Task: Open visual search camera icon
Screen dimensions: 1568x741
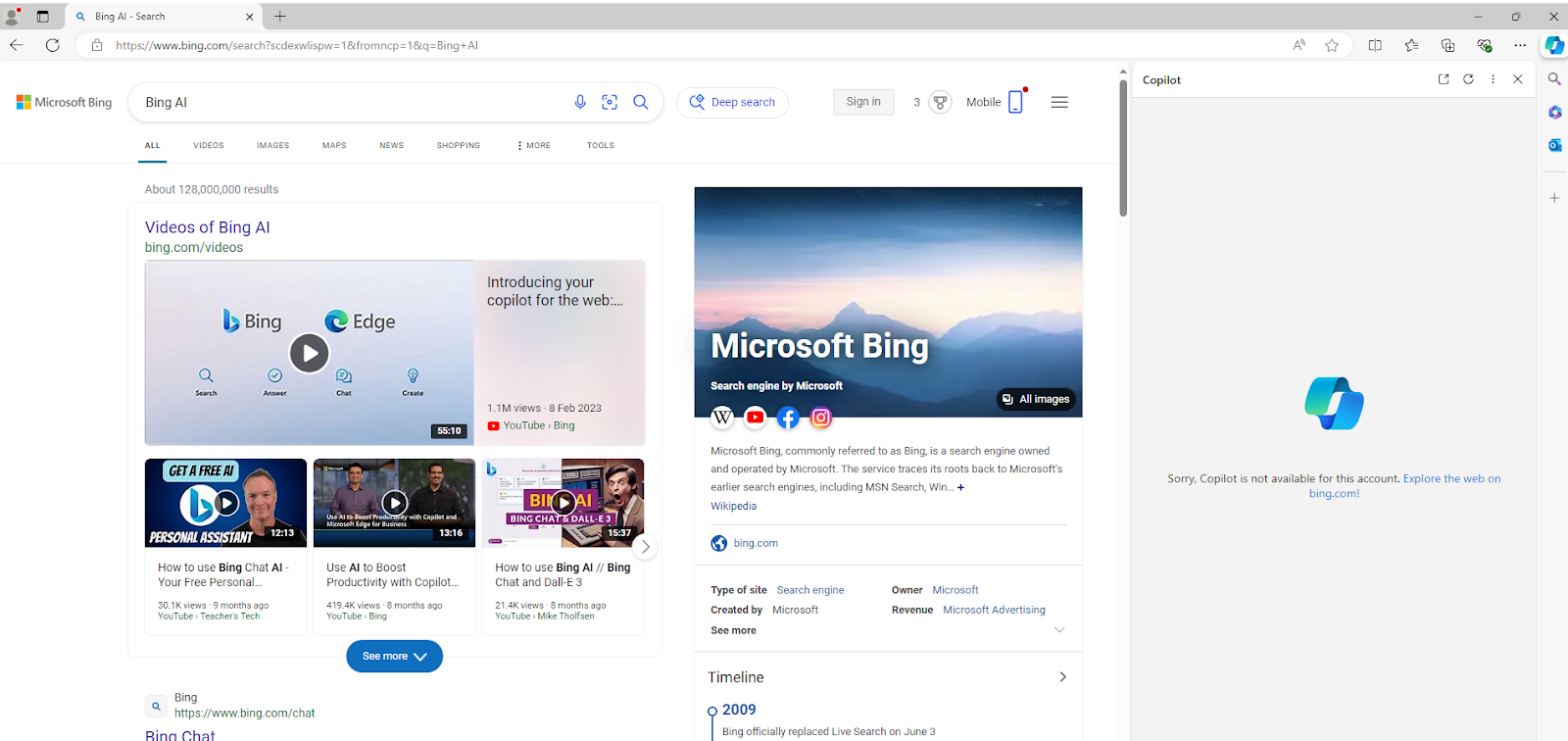Action: [610, 102]
